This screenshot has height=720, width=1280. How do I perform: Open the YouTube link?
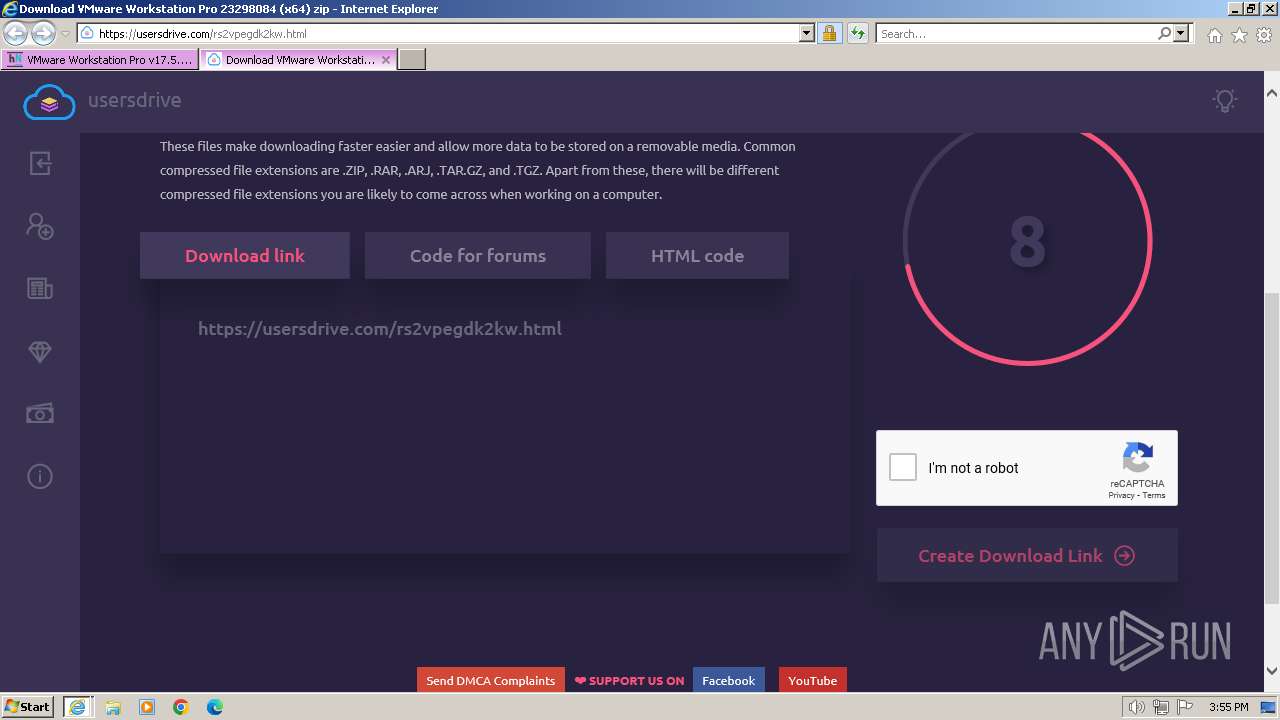coord(812,680)
